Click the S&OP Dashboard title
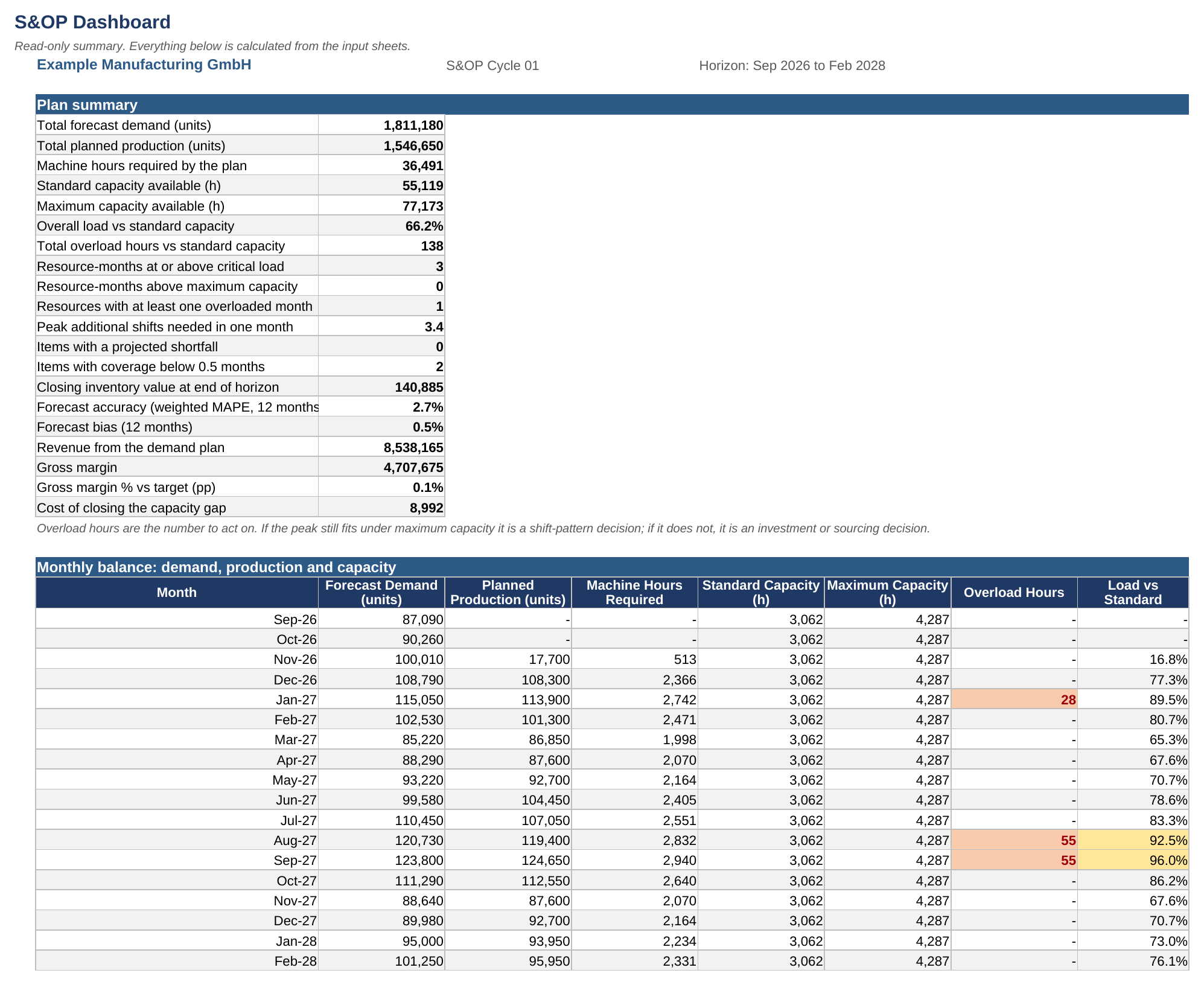The height and width of the screenshot is (985, 1204). [92, 22]
